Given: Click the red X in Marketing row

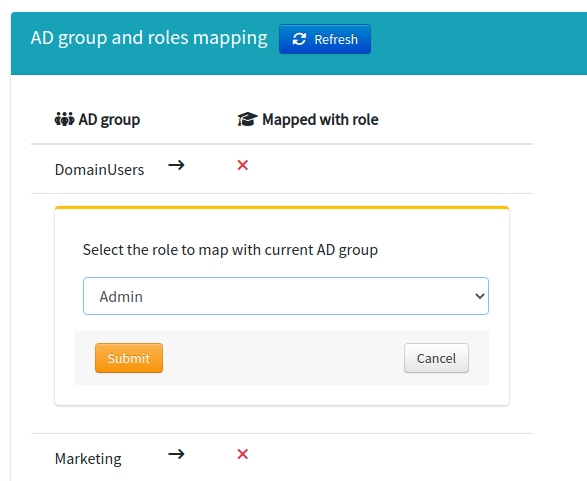Looking at the screenshot, I should tap(243, 454).
